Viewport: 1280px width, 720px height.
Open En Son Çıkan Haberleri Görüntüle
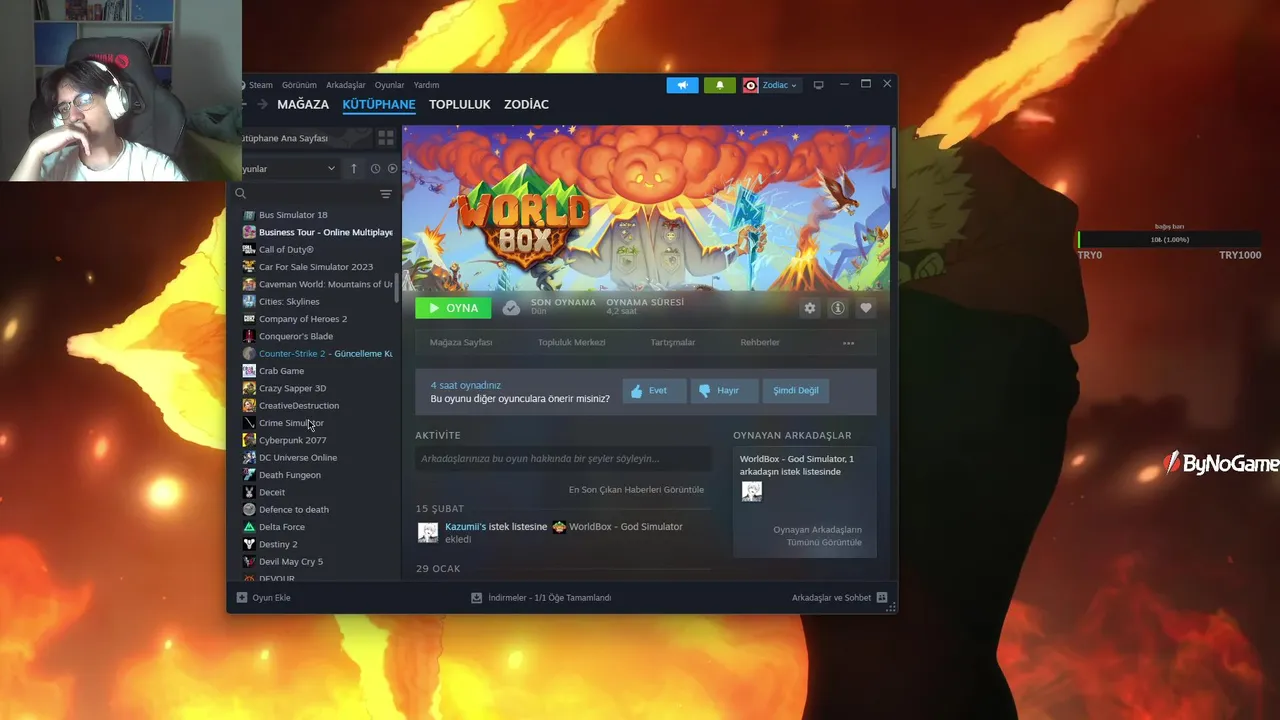coord(636,490)
